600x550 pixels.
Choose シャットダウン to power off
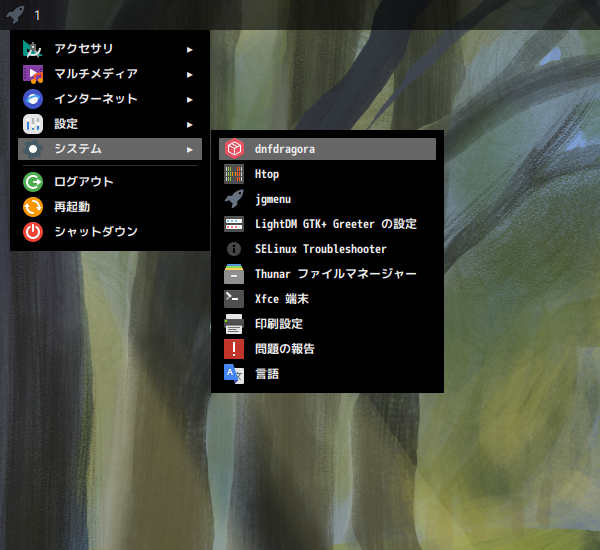110,232
